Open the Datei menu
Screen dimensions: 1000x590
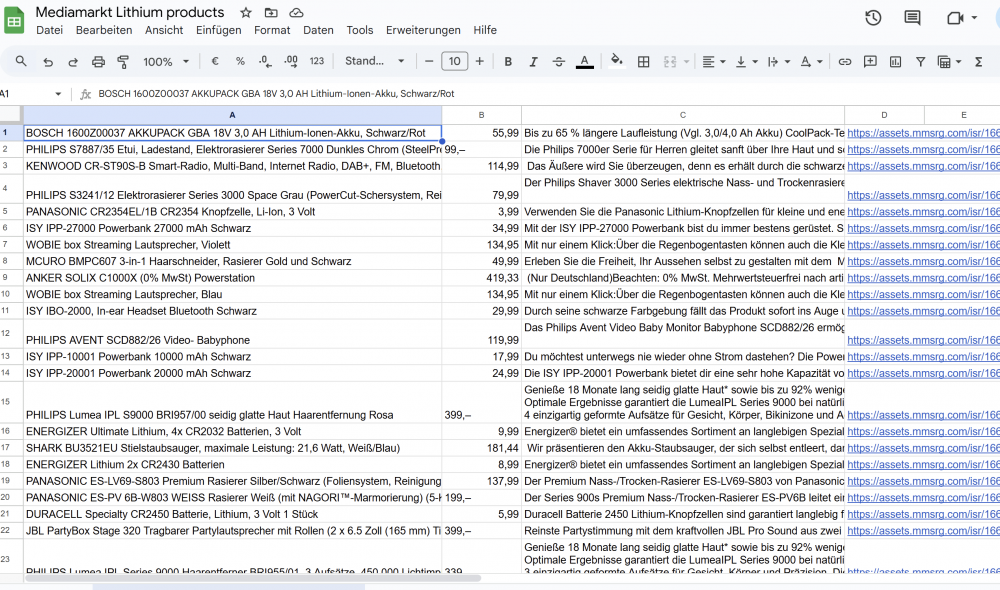click(49, 30)
